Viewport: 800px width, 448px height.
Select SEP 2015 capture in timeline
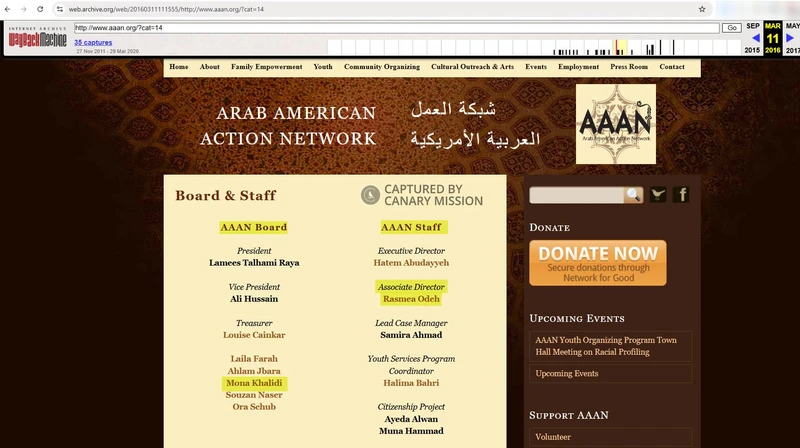point(753,38)
